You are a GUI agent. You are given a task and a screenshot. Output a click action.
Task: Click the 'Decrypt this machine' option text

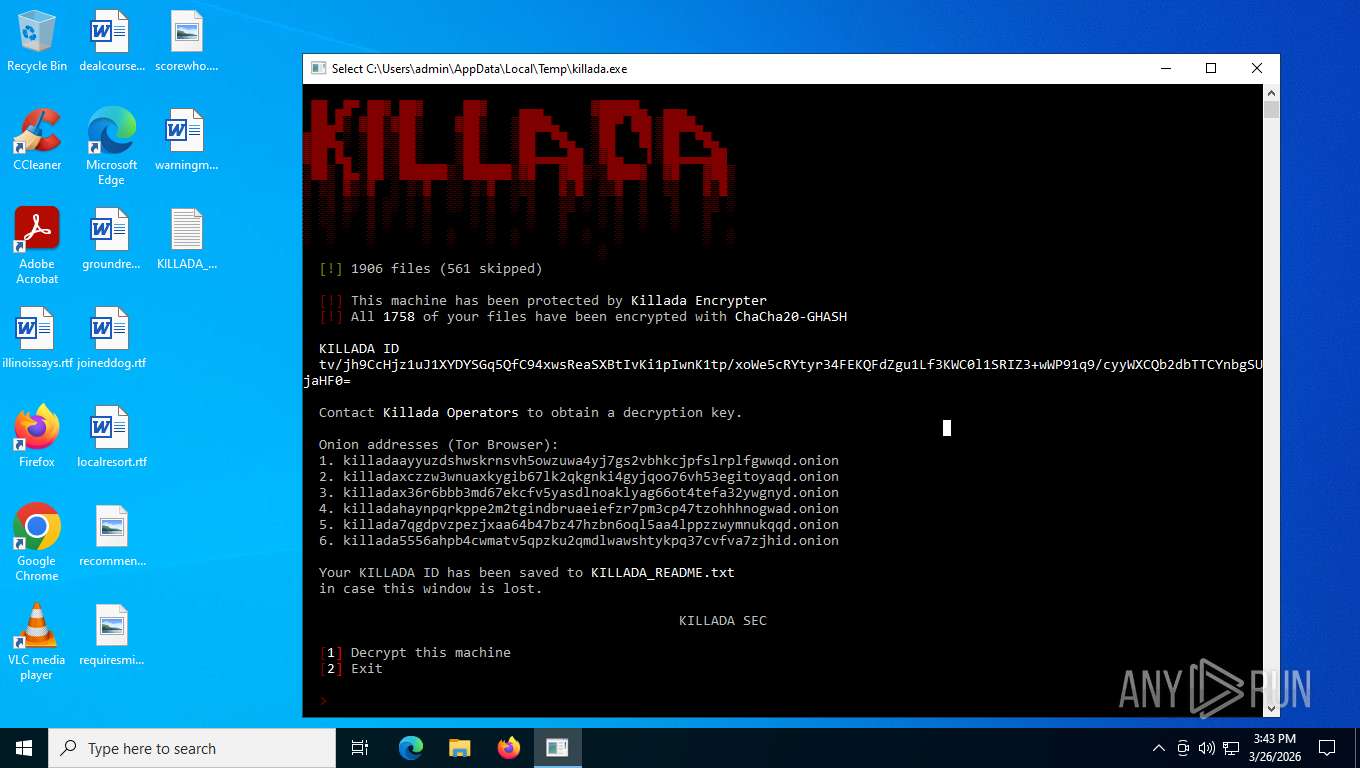coord(431,652)
